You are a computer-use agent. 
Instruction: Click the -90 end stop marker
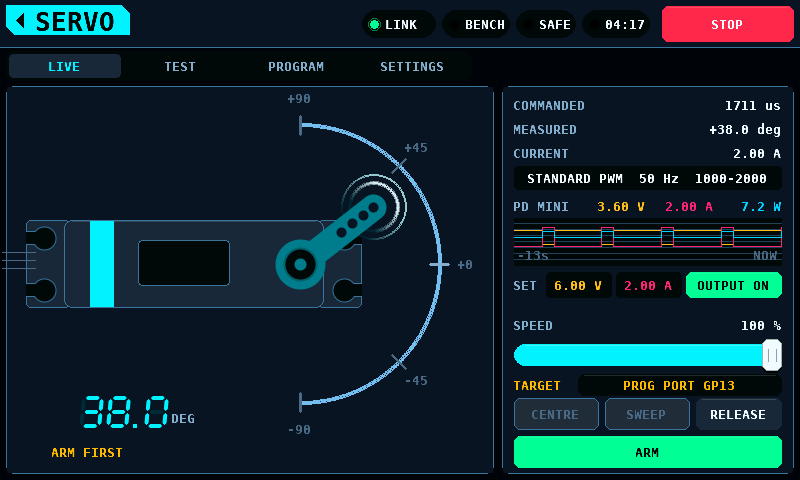click(x=301, y=402)
